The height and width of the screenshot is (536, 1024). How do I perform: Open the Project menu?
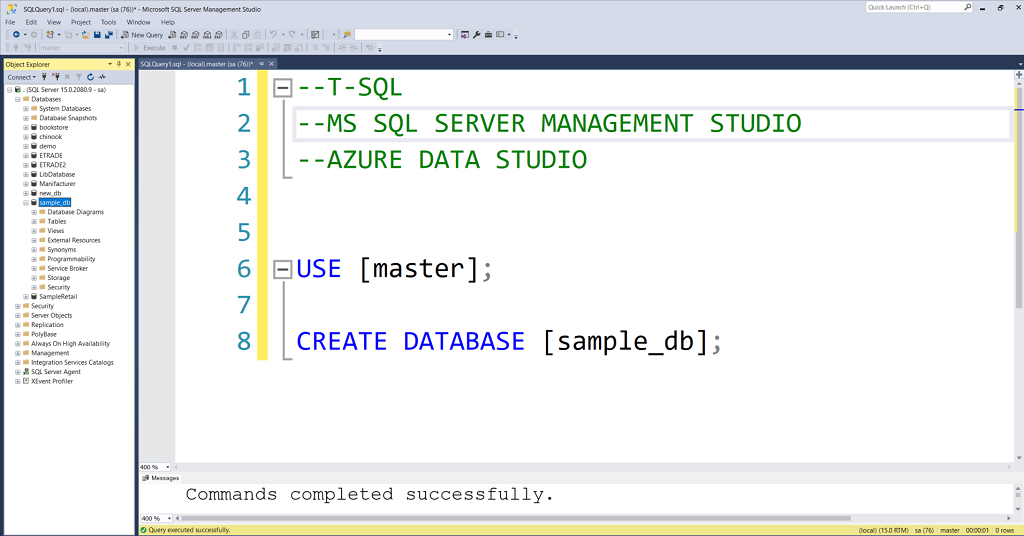click(81, 22)
